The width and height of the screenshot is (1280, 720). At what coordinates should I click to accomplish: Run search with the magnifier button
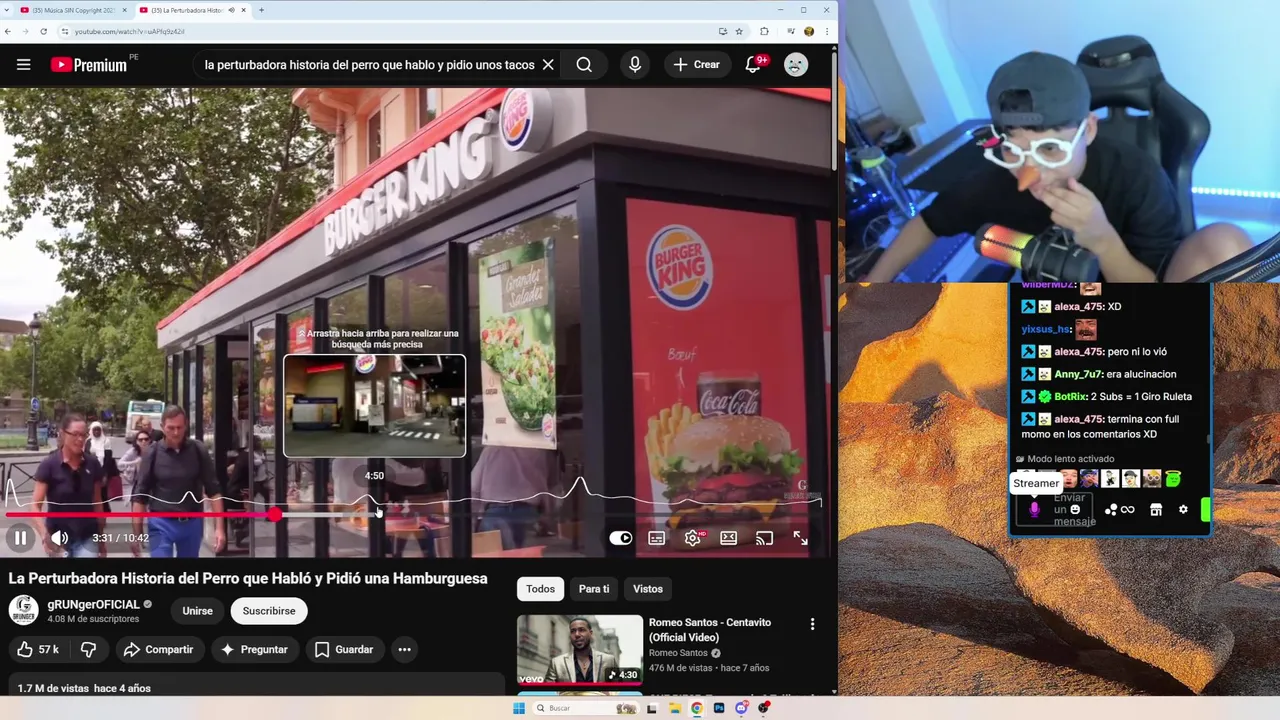584,65
